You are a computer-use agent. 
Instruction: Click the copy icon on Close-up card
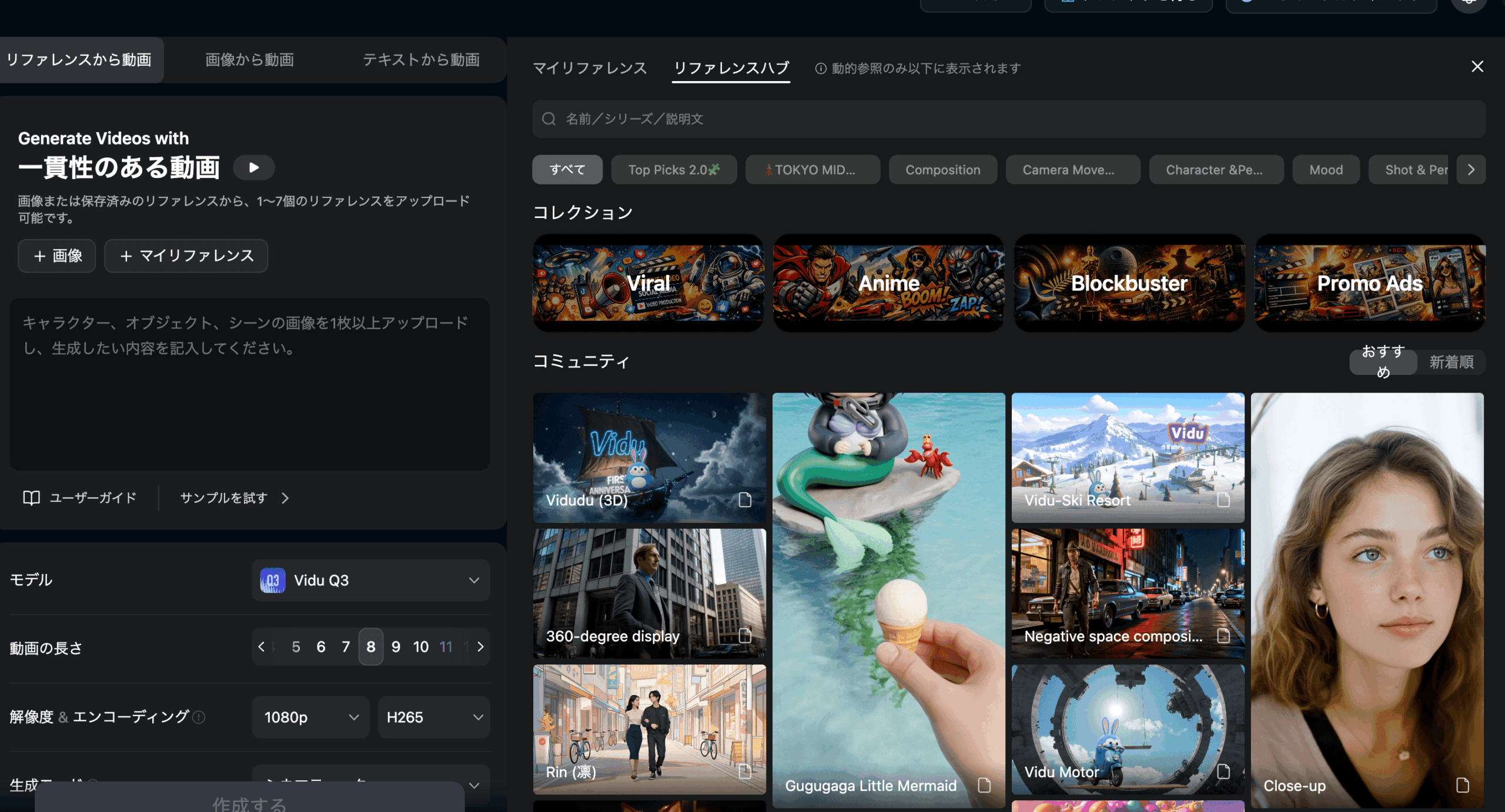[1463, 785]
